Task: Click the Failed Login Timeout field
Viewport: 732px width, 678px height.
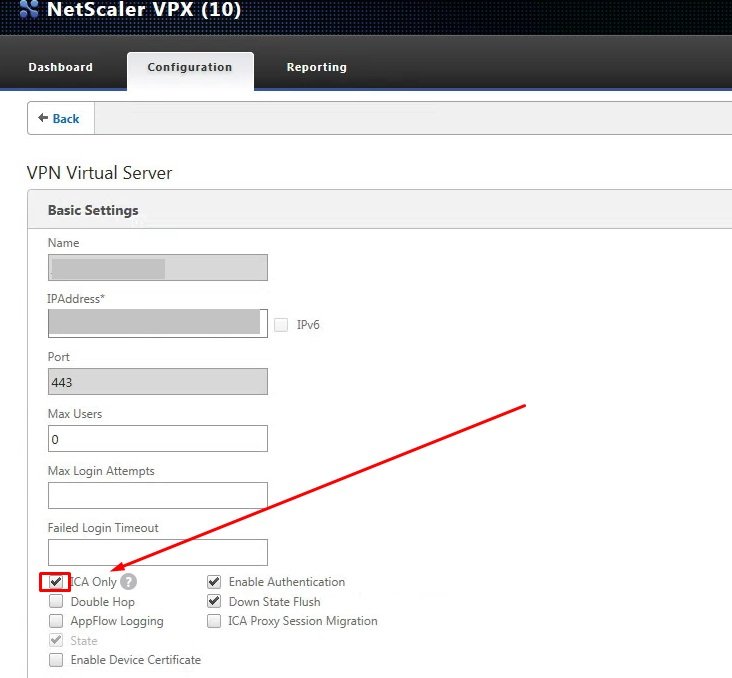Action: point(157,552)
